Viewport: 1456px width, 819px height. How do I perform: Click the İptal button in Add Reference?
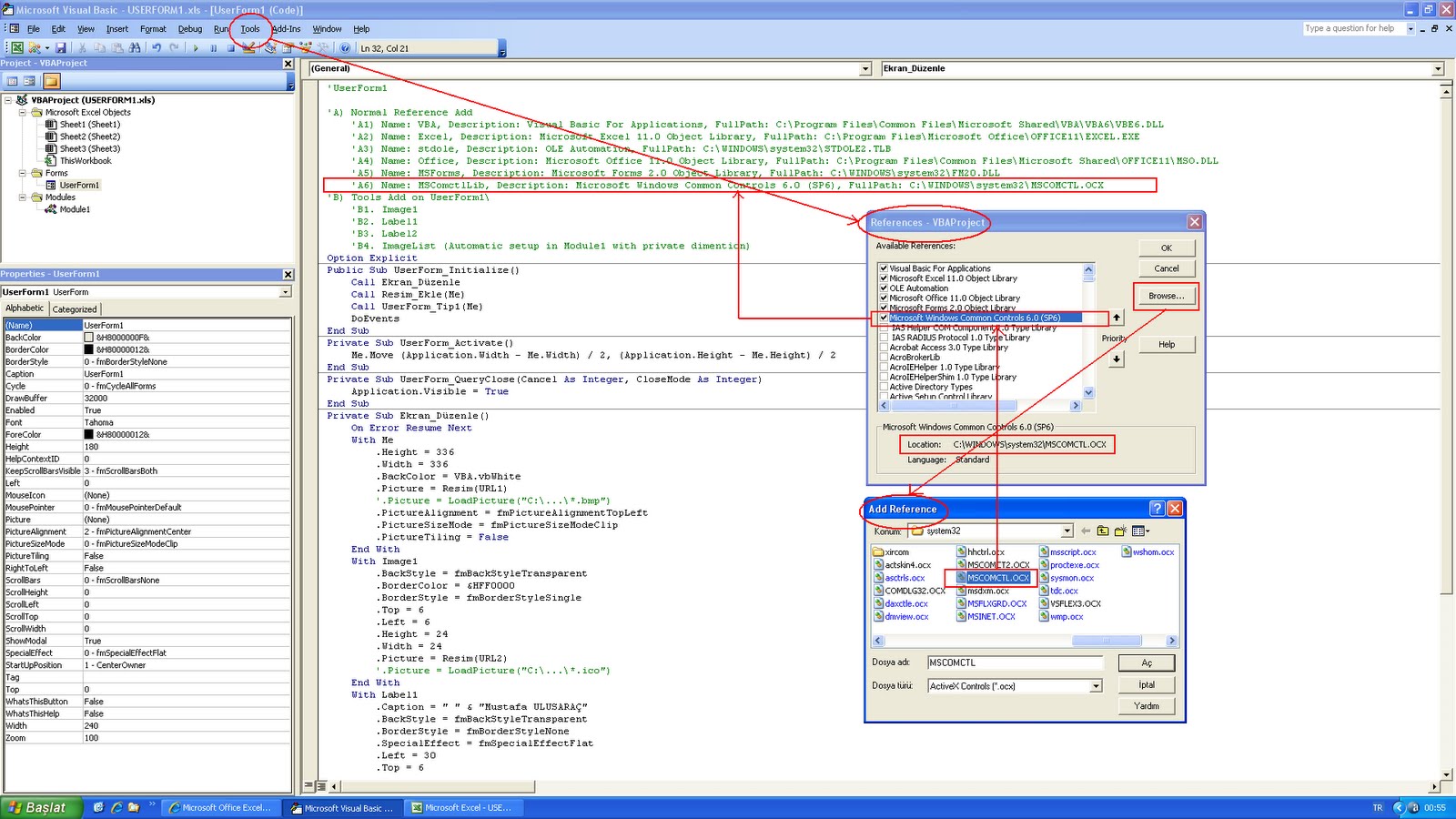[x=1147, y=685]
